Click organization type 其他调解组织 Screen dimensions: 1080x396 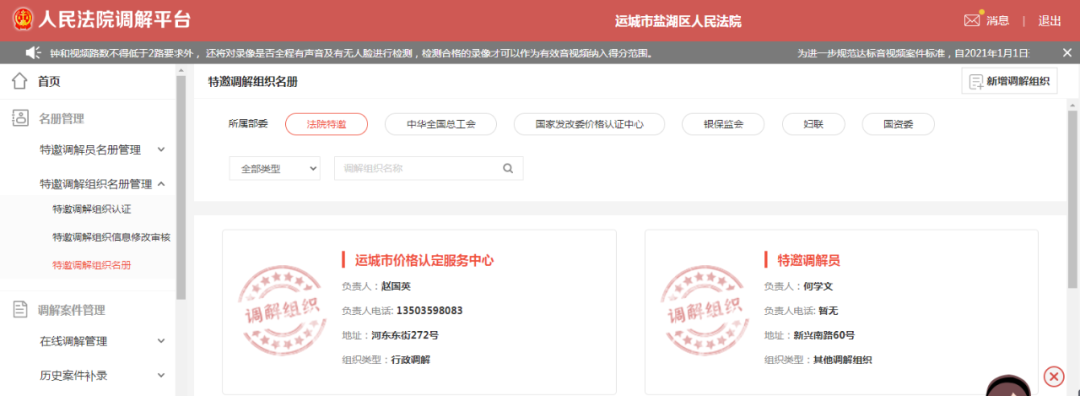[x=843, y=359]
